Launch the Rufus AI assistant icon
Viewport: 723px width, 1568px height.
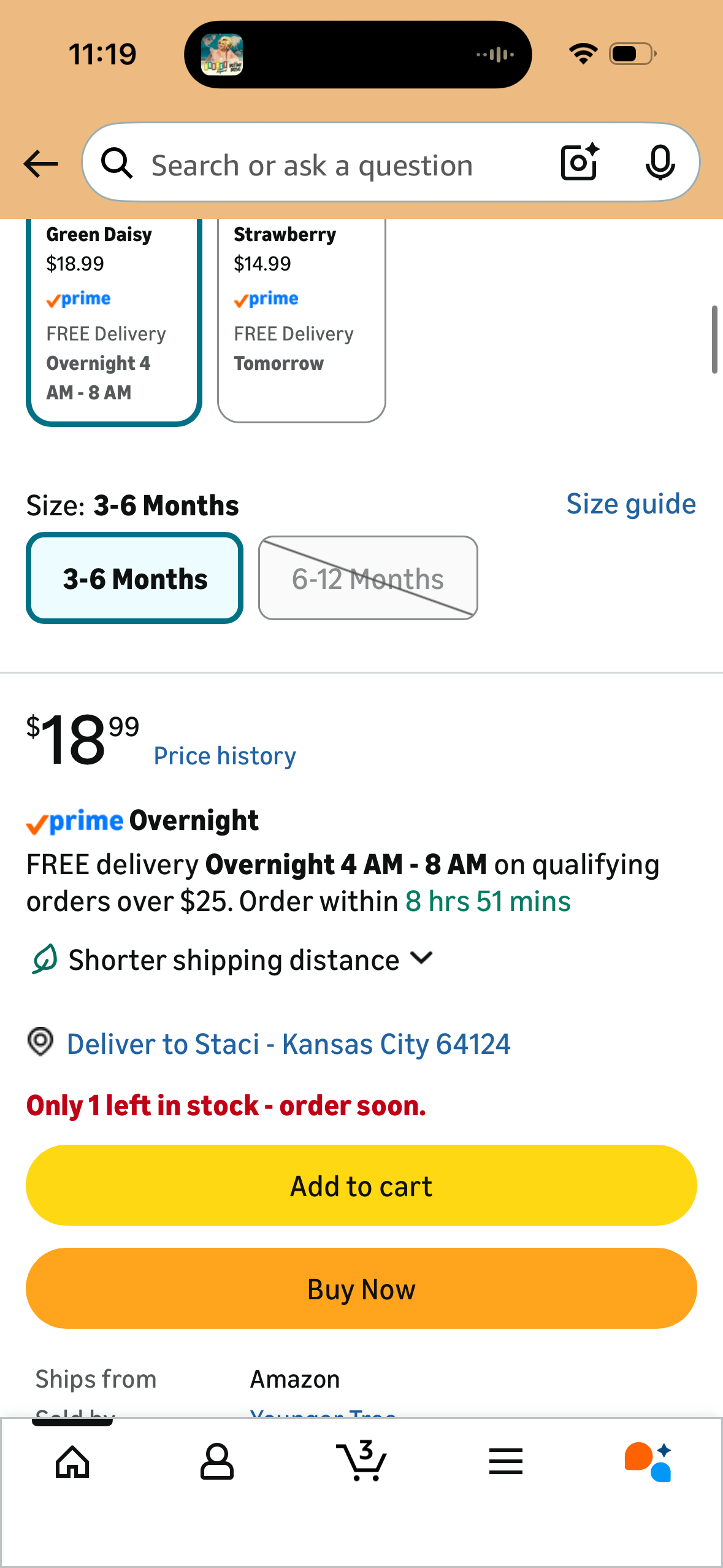pos(649,1461)
